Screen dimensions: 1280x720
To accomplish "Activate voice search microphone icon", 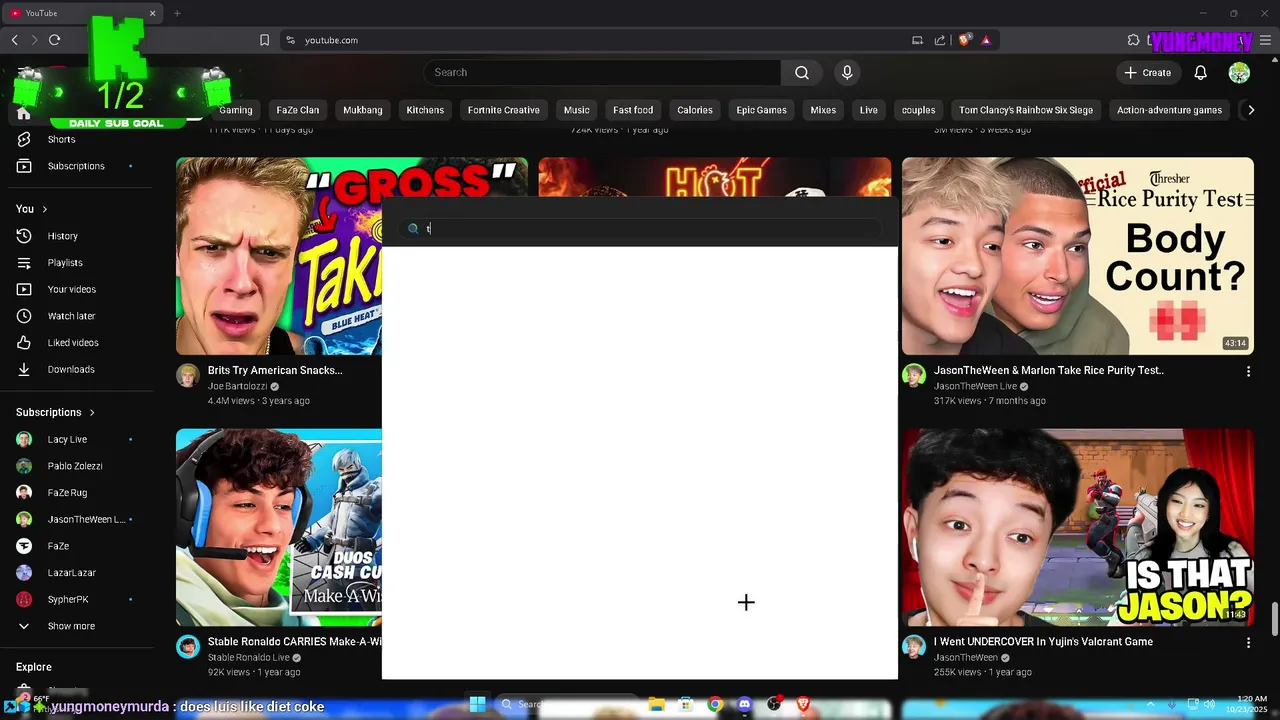I will [847, 72].
